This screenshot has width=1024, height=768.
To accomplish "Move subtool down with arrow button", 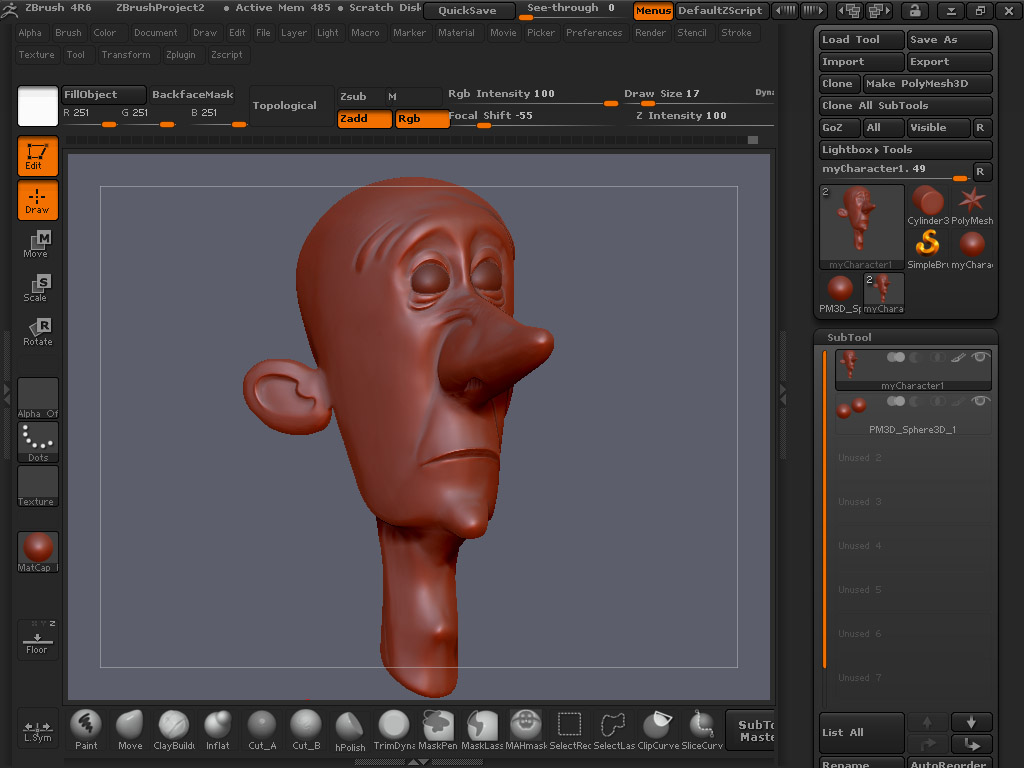I will point(972,722).
